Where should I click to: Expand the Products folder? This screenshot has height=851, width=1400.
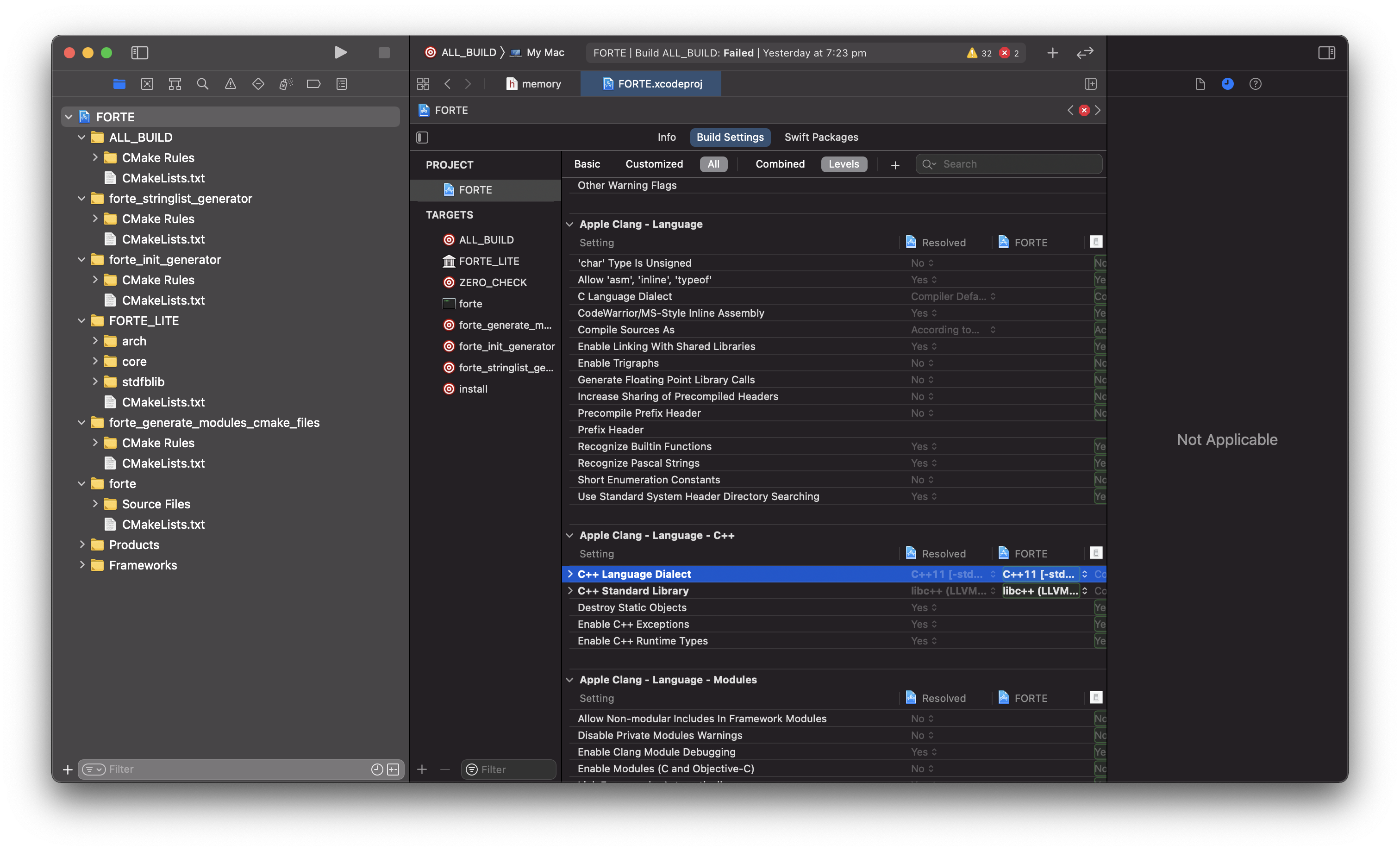(82, 544)
